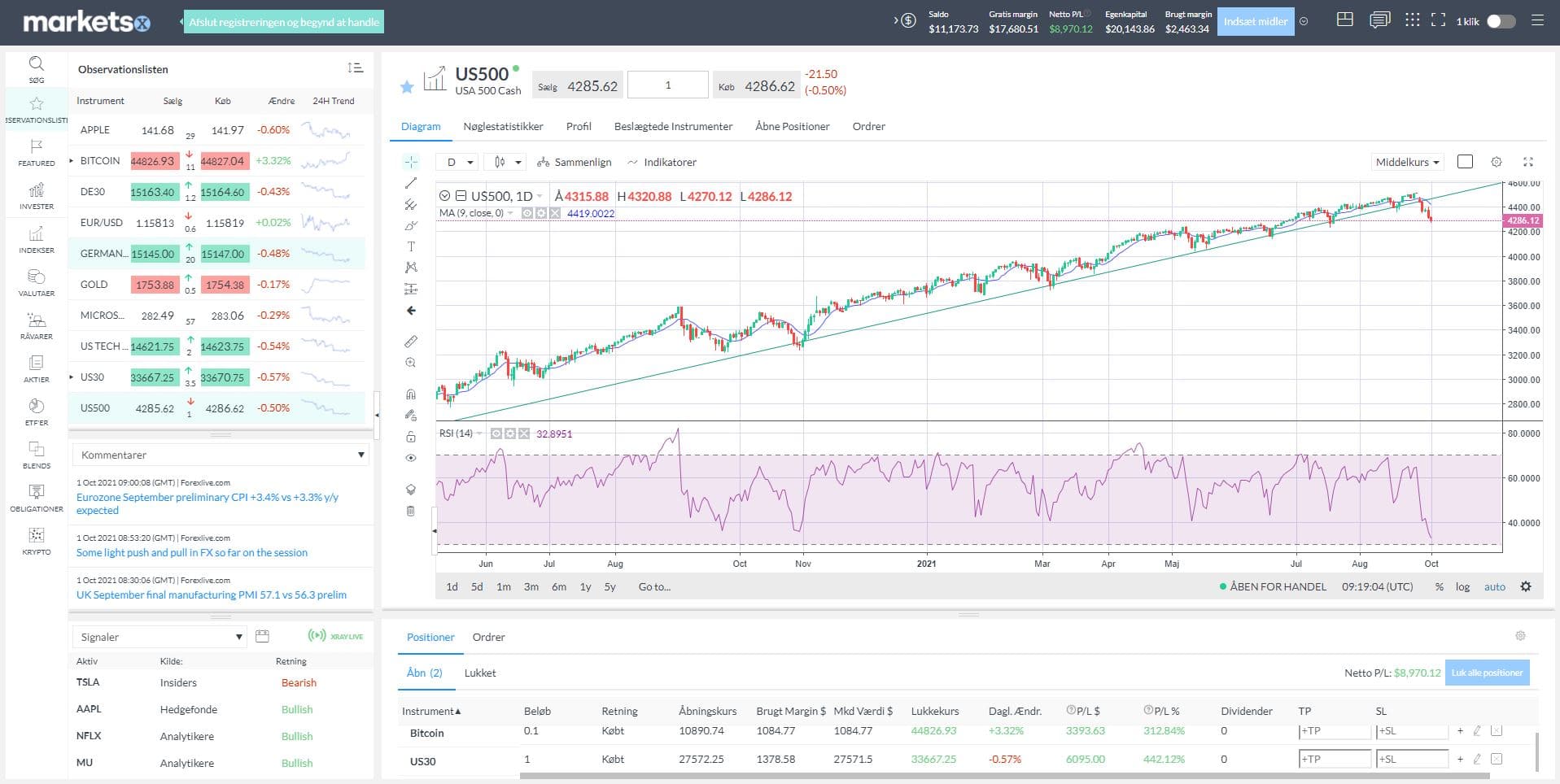The image size is (1560, 784).
Task: Open Ordrer tab in bottom panel
Action: pyautogui.click(x=488, y=637)
